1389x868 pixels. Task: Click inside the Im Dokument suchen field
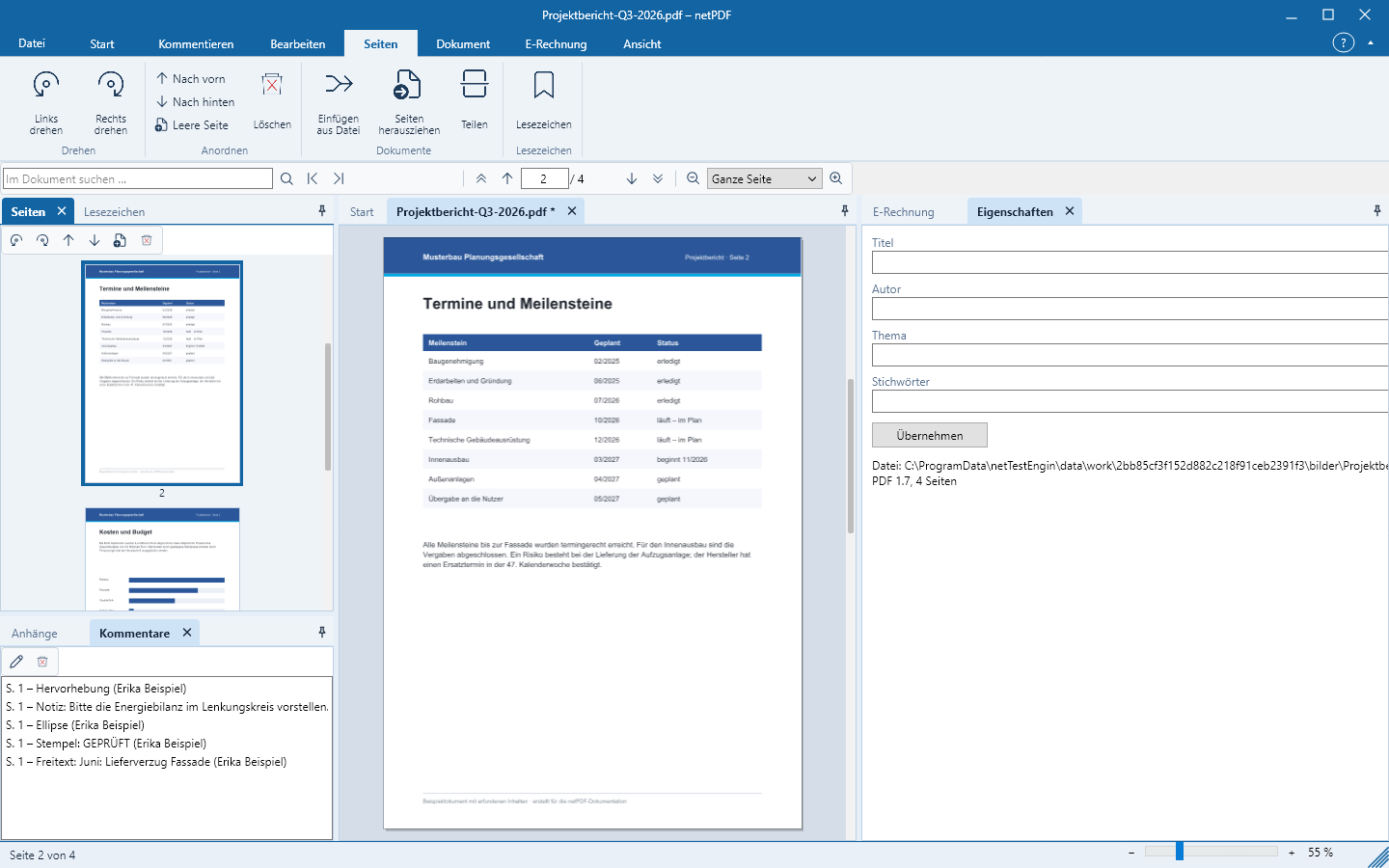(138, 178)
